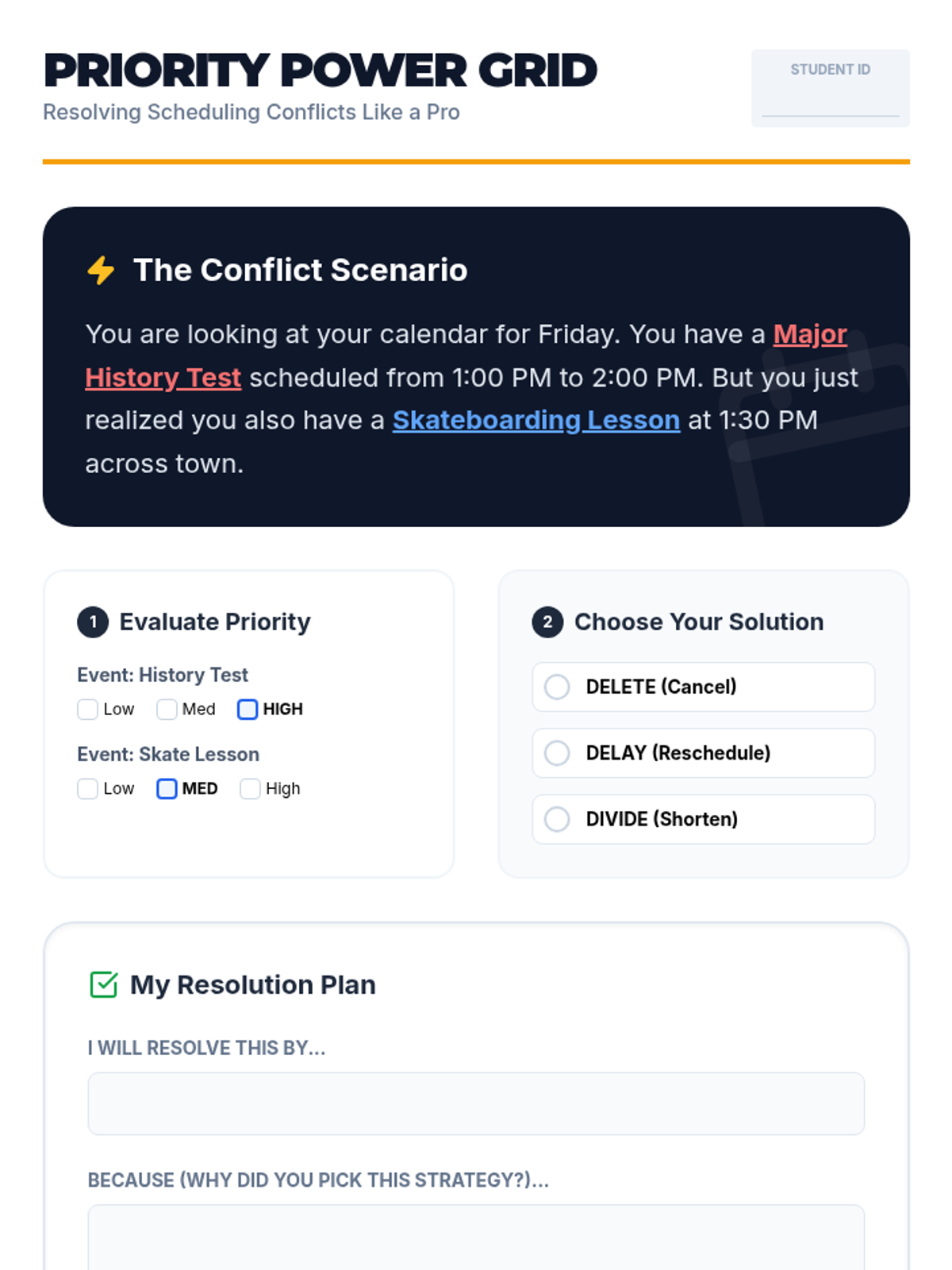Click the Evaluate Priority heading
Image resolution: width=952 pixels, height=1270 pixels.
[215, 622]
